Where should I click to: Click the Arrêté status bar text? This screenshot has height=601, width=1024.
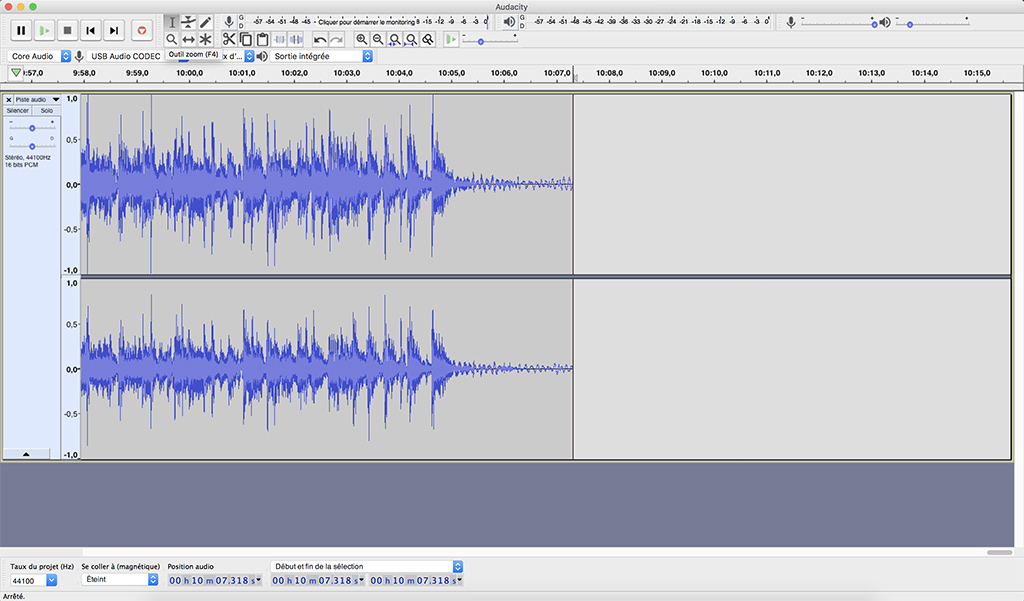click(x=14, y=596)
